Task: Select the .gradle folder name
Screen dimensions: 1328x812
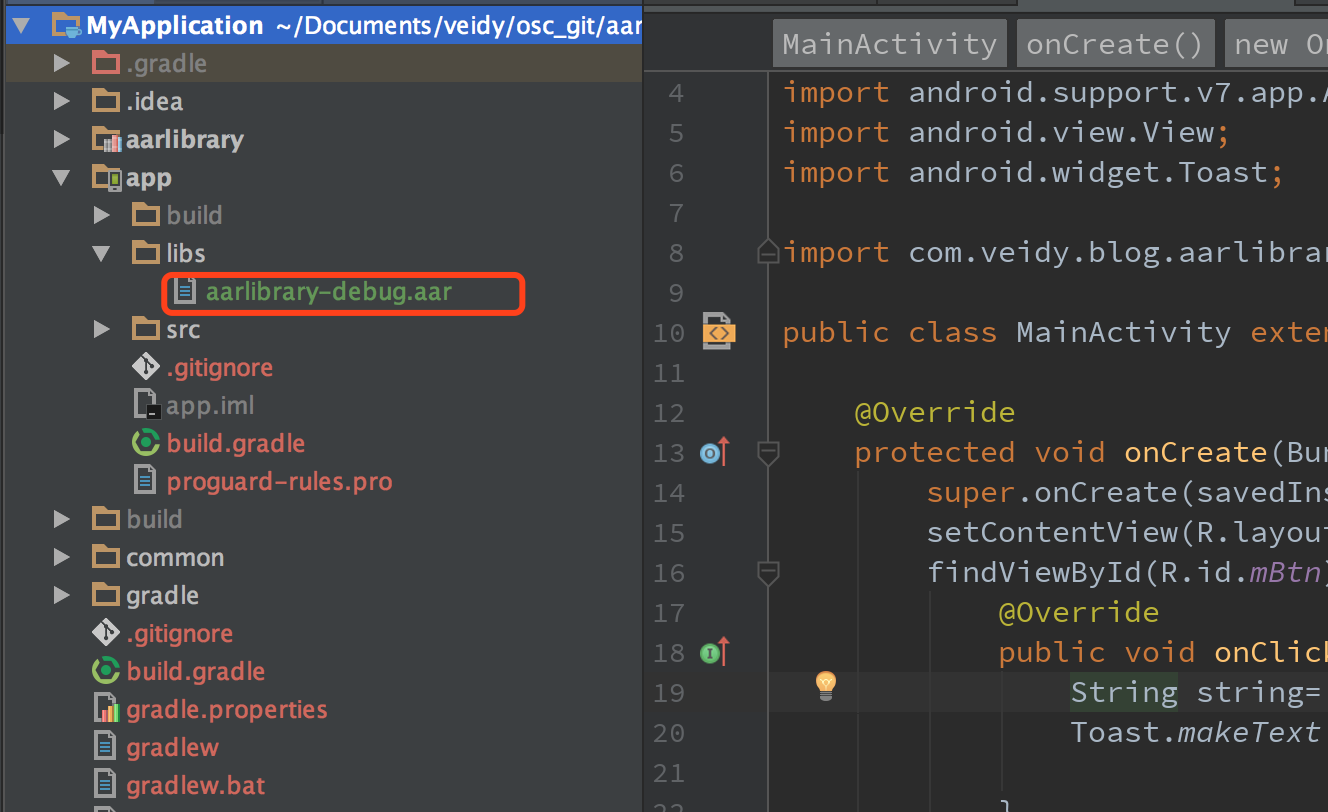Action: coord(166,64)
